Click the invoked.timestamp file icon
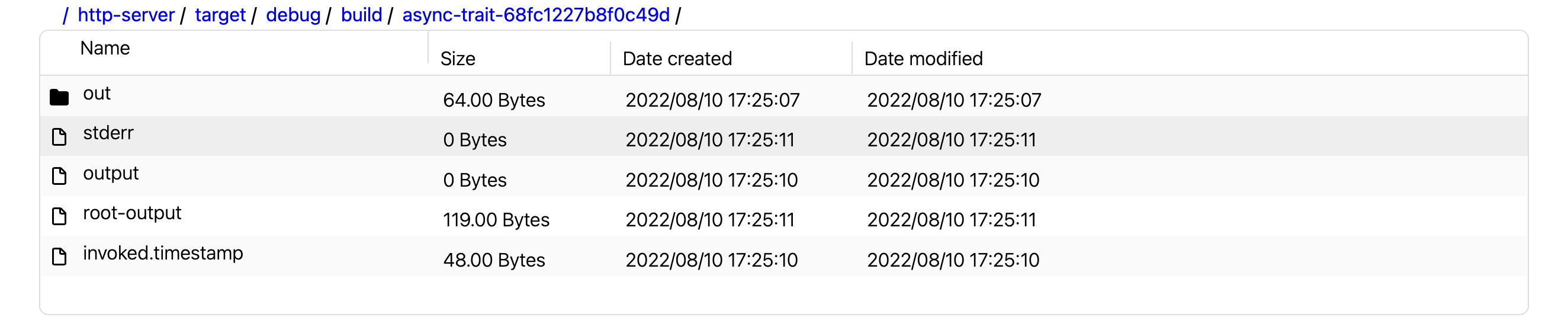Image resolution: width=1568 pixels, height=333 pixels. (59, 257)
